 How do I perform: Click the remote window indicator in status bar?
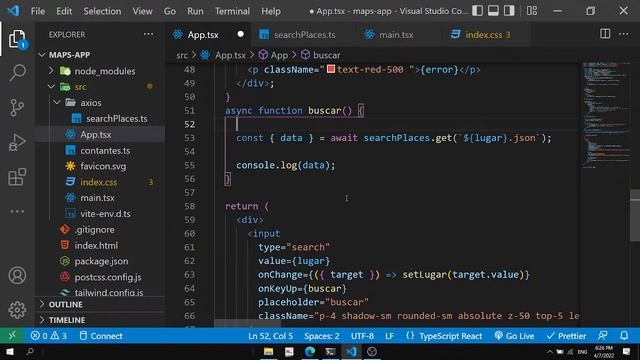[12, 336]
